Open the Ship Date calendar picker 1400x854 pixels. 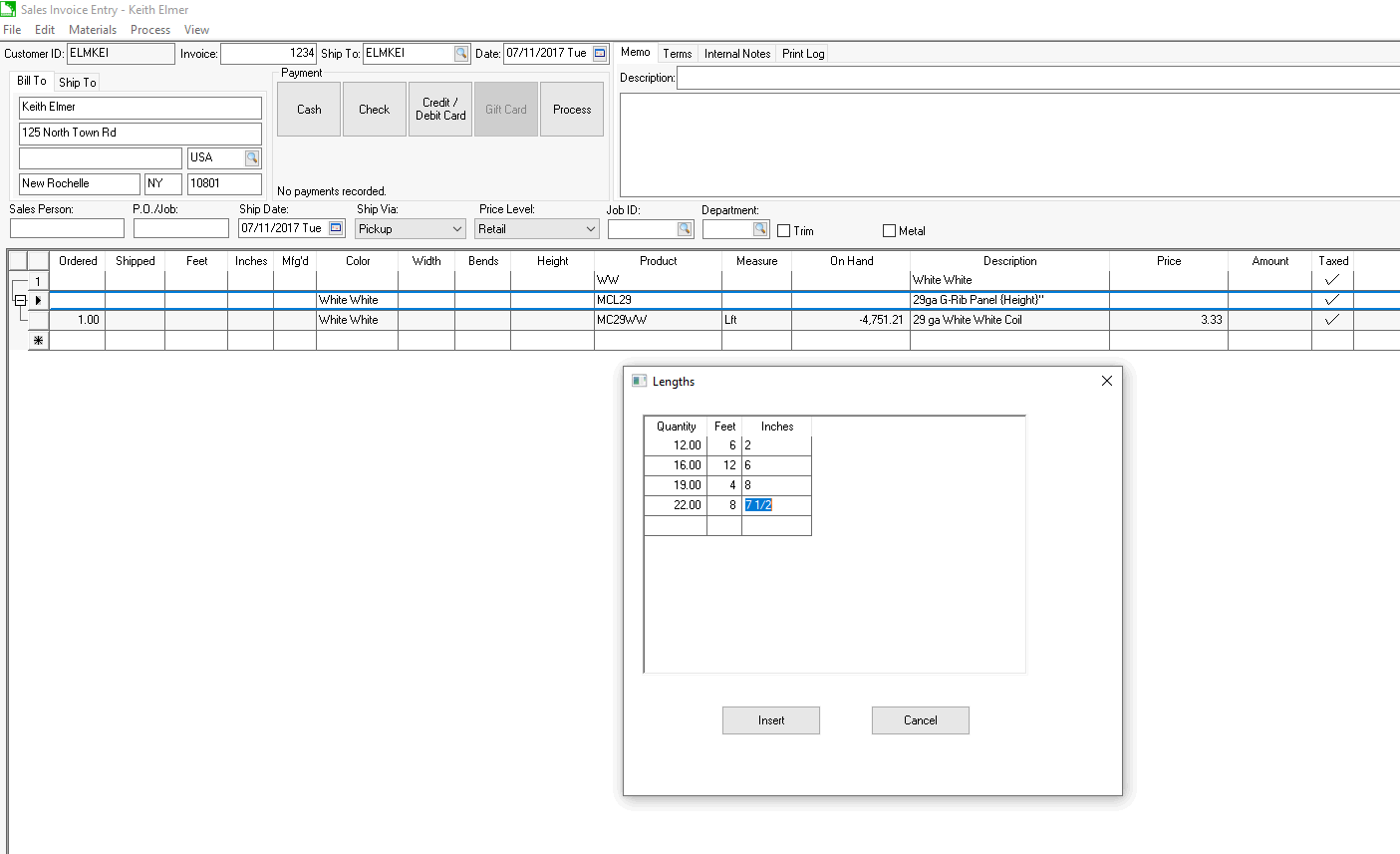point(336,228)
